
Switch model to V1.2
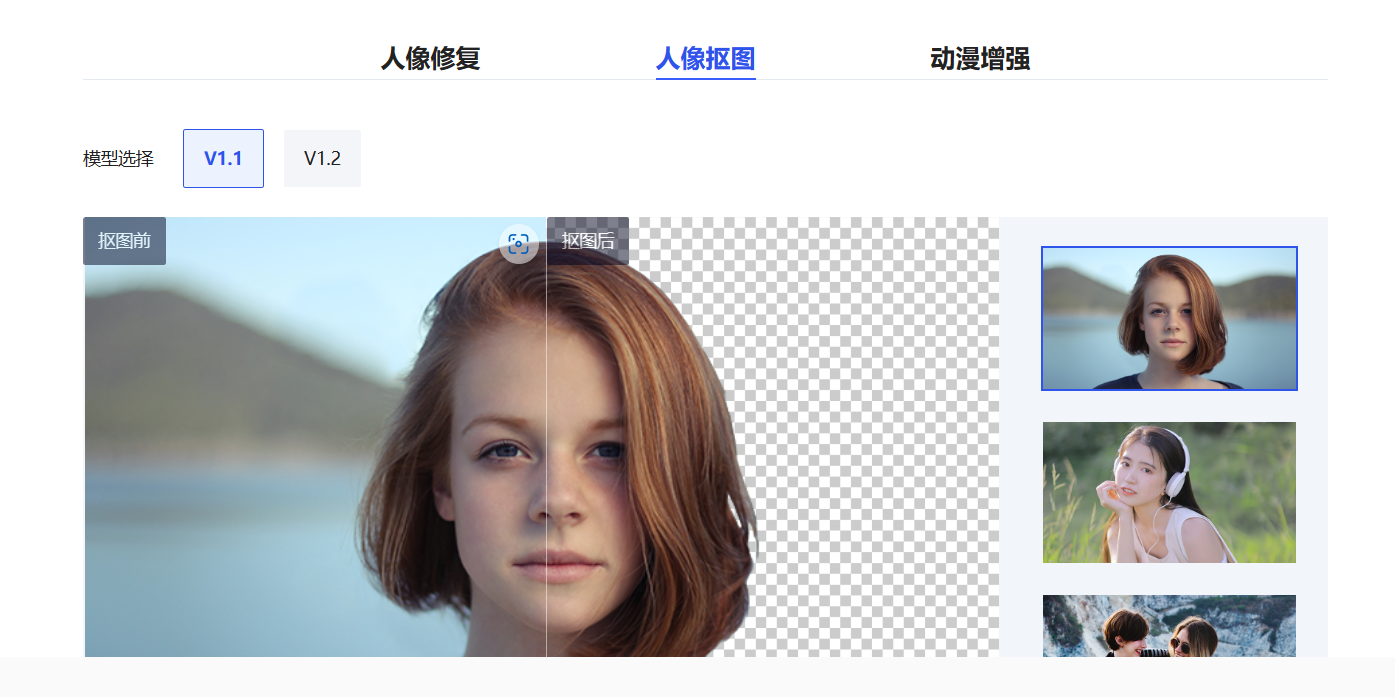point(322,158)
